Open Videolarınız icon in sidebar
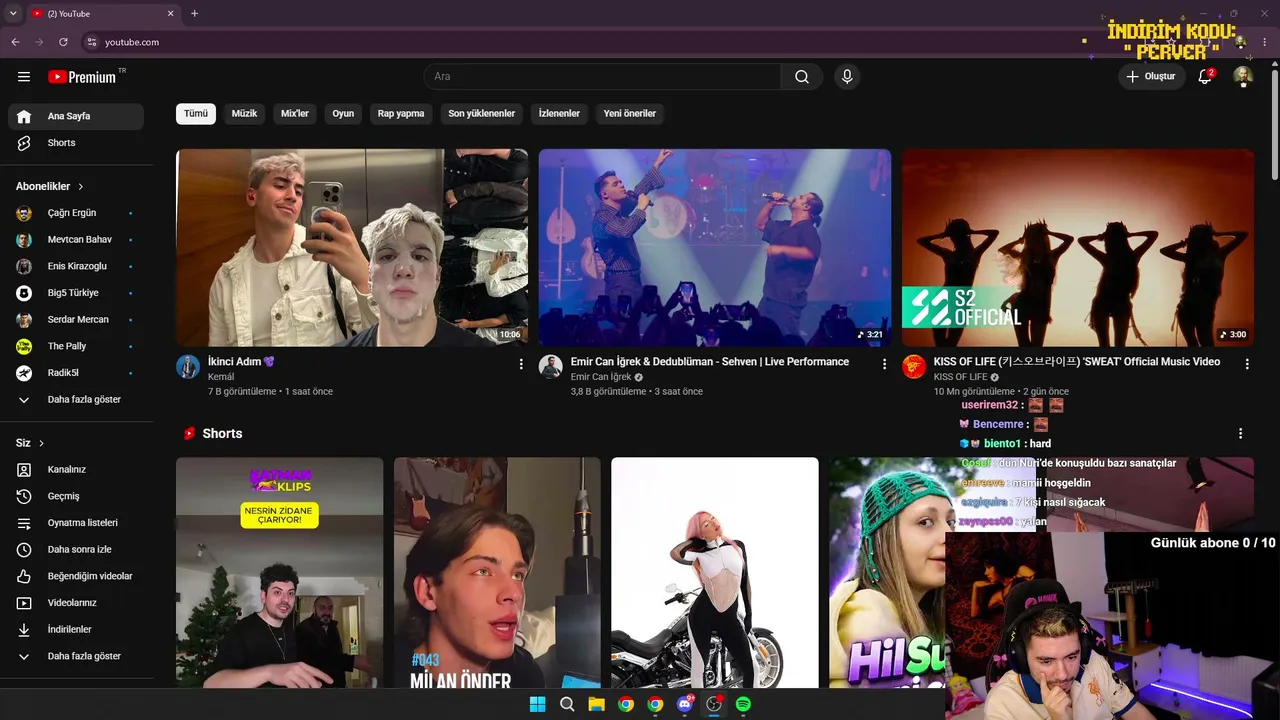The height and width of the screenshot is (720, 1280). 24,603
